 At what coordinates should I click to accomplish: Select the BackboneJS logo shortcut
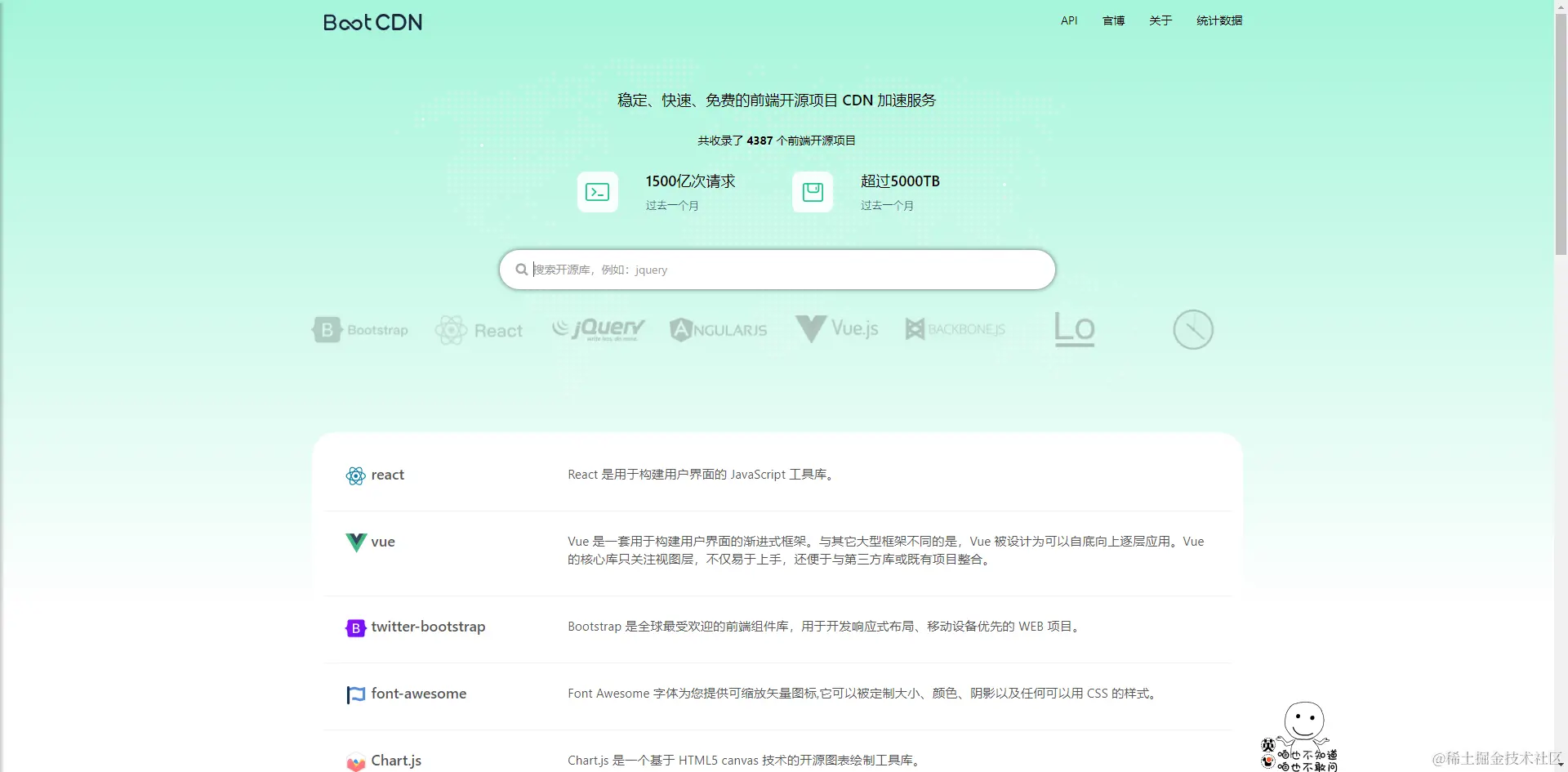click(x=955, y=329)
